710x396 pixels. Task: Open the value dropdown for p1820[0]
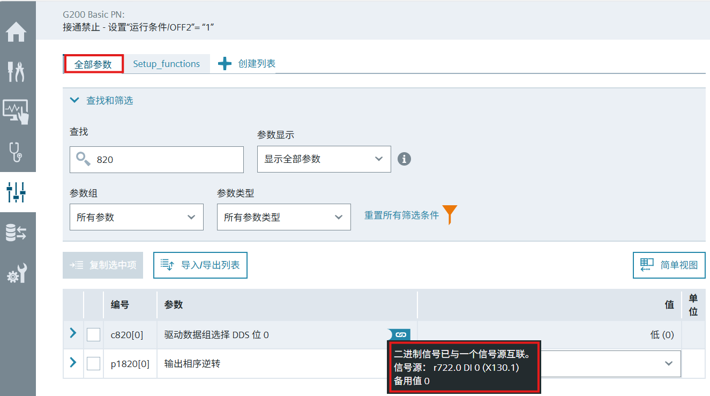(668, 363)
